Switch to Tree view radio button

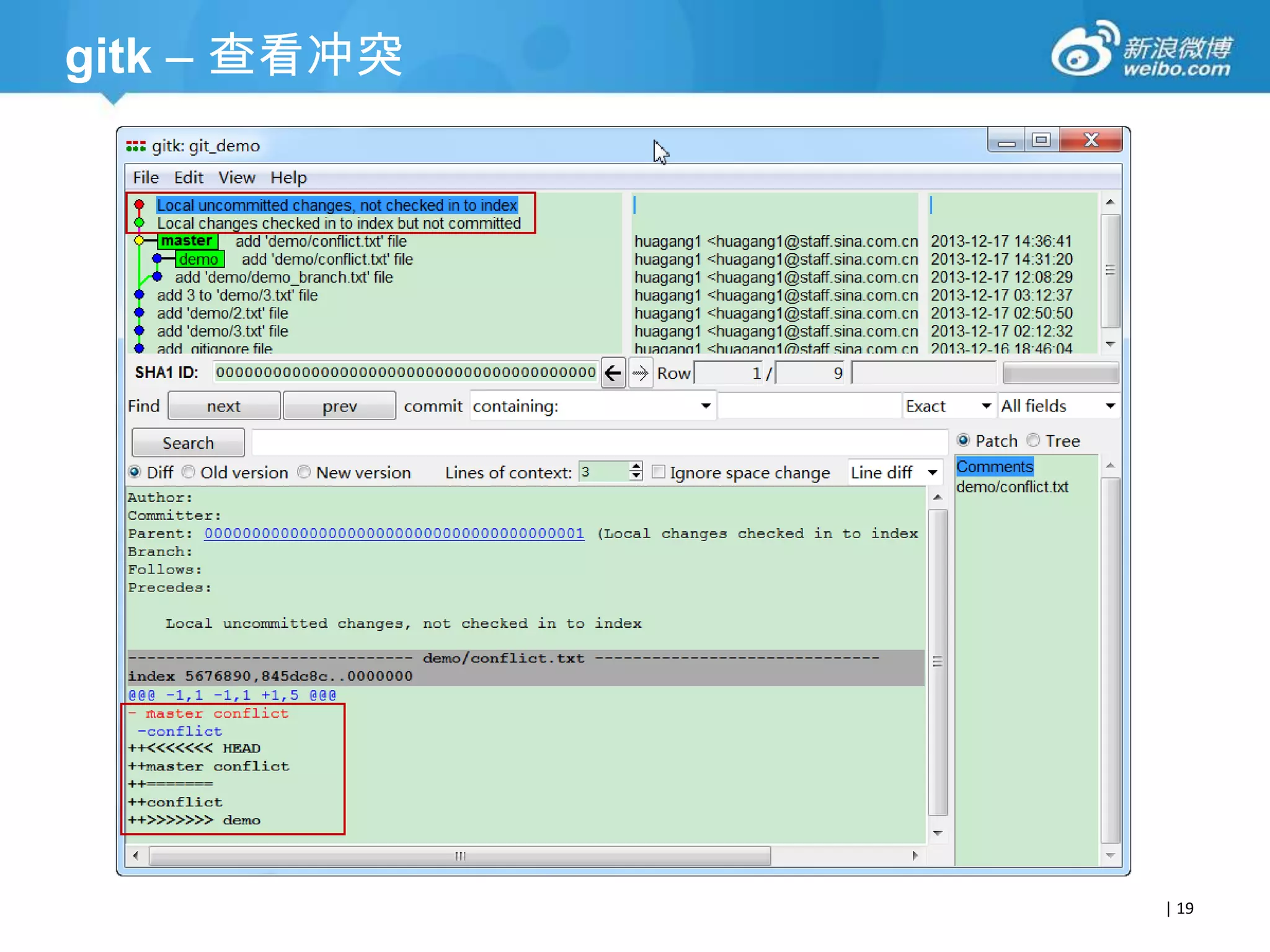click(1033, 440)
